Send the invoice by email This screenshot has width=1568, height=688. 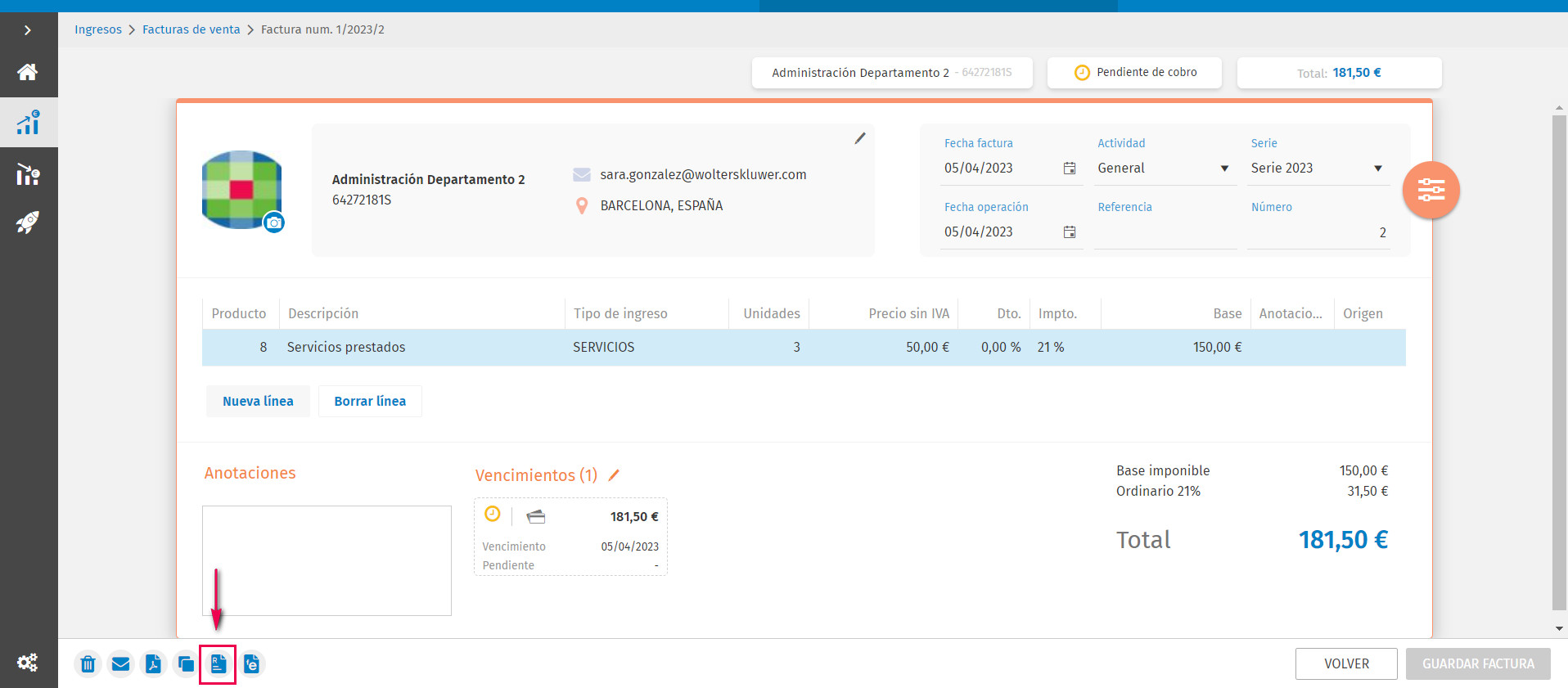(120, 664)
